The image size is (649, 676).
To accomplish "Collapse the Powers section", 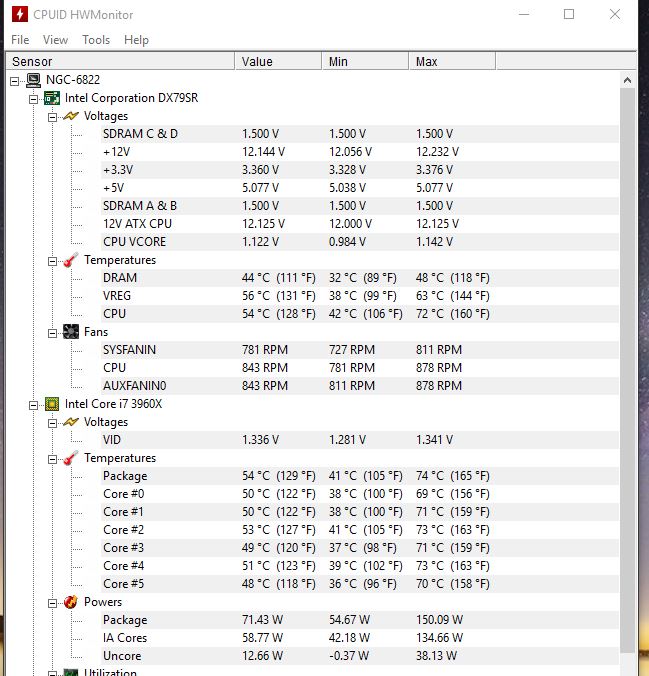I will pos(52,603).
